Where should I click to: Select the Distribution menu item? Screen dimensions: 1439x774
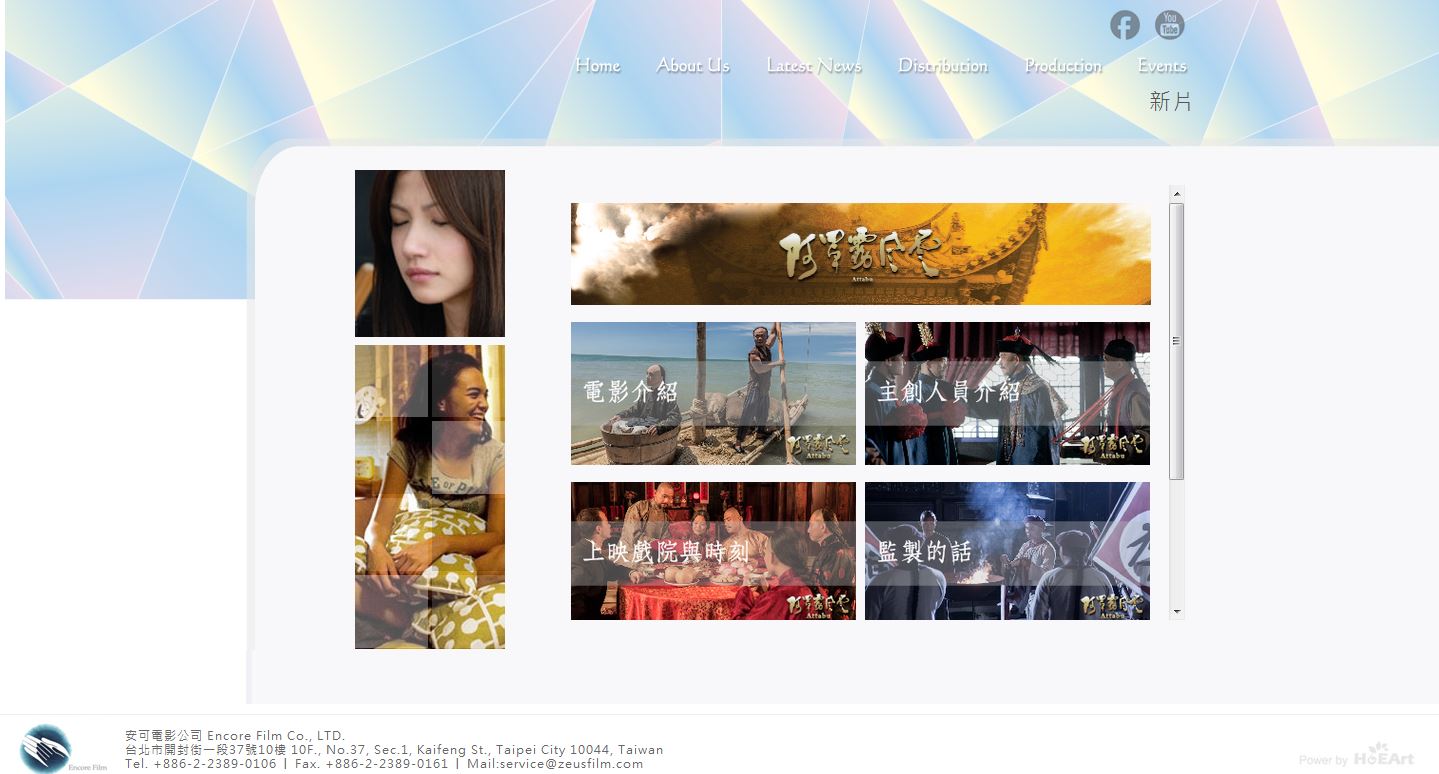point(942,66)
